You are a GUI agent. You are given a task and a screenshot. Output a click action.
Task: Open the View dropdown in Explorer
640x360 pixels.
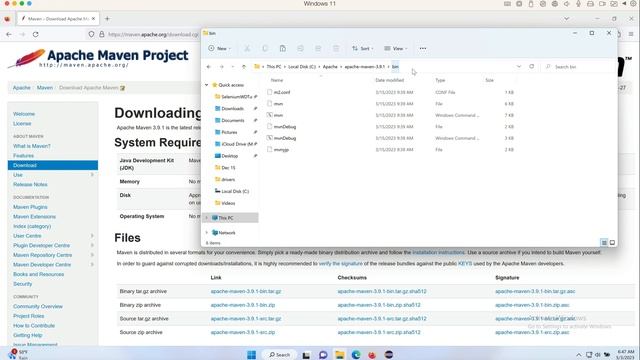(x=396, y=49)
